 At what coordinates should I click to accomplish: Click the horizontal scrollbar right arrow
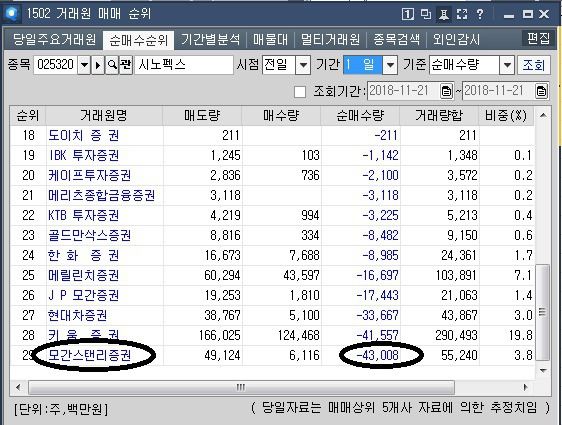(525, 387)
